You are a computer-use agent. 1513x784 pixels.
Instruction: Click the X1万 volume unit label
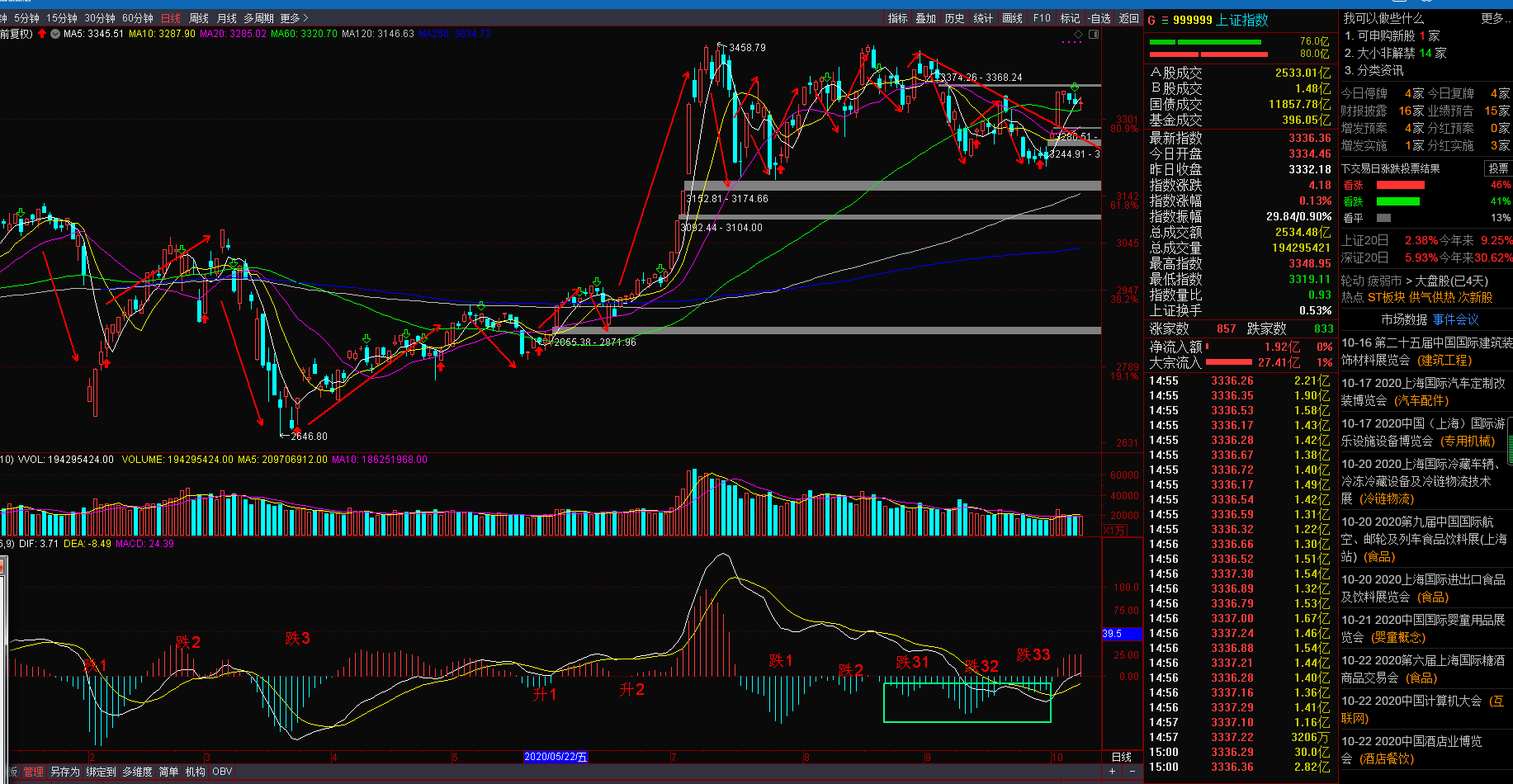point(1114,531)
